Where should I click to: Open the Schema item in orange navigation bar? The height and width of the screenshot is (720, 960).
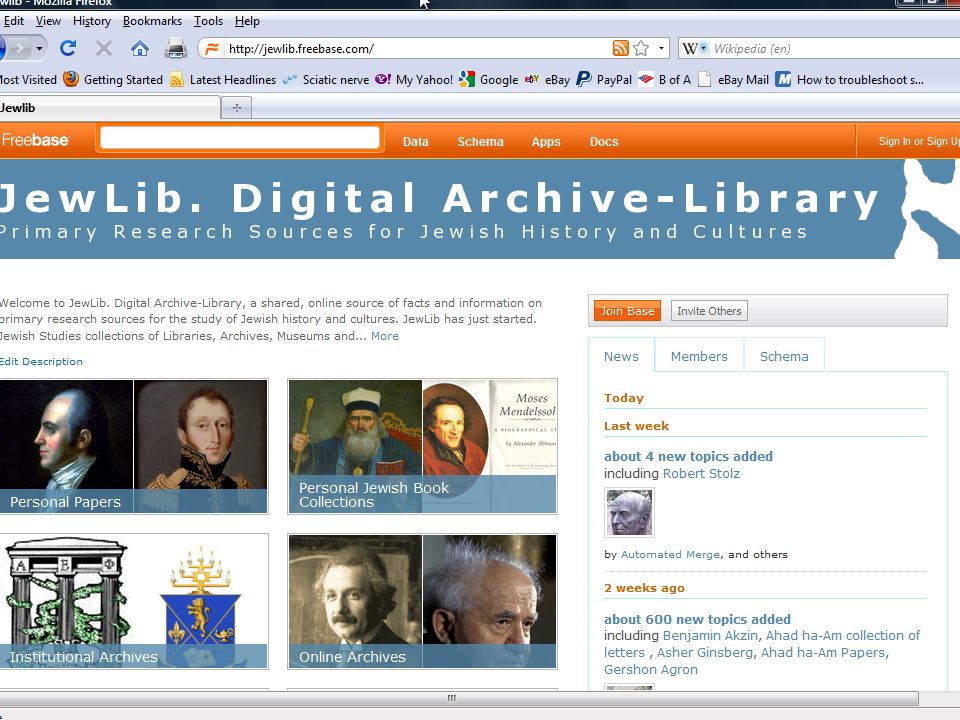[481, 141]
